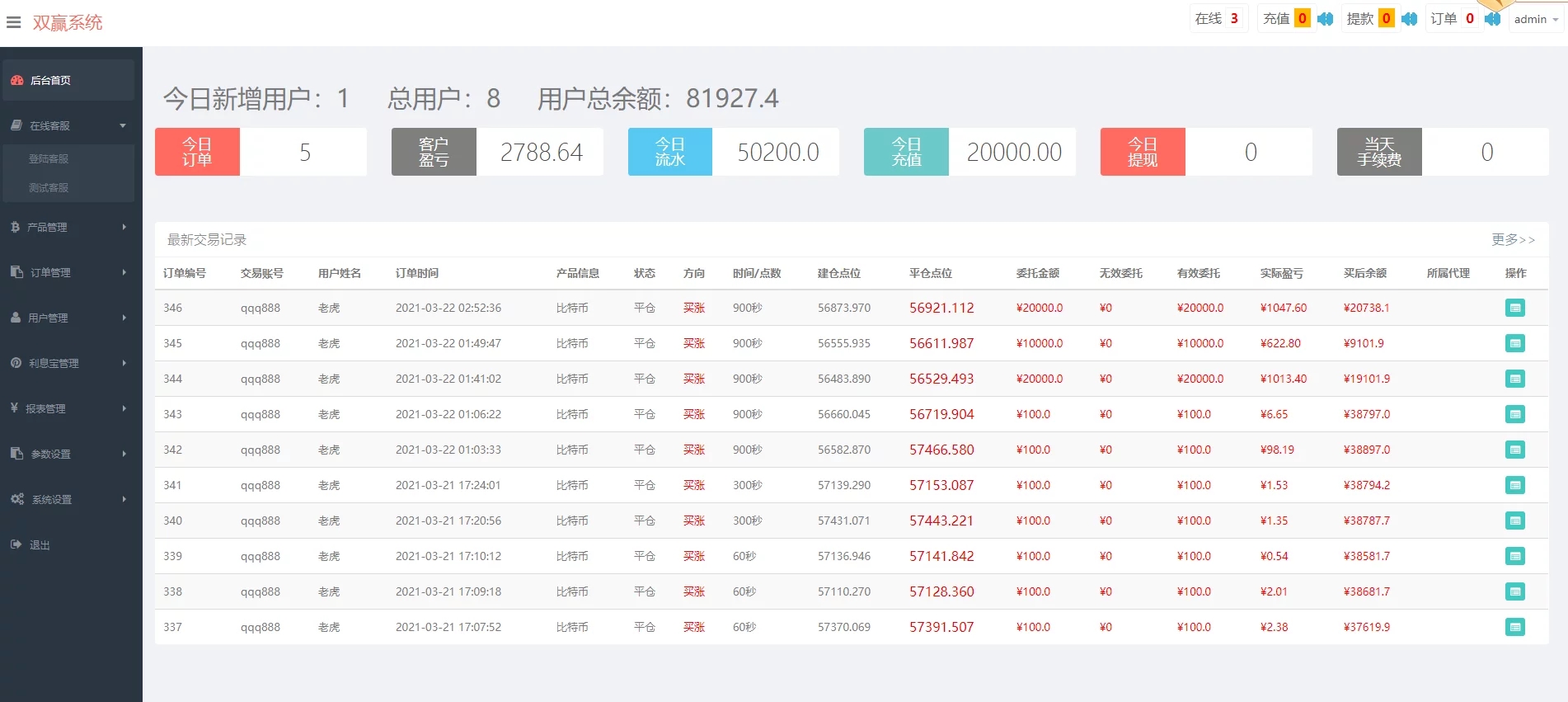Collapse the 在线客服 sidebar section
The height and width of the screenshot is (702, 1568).
(x=68, y=125)
